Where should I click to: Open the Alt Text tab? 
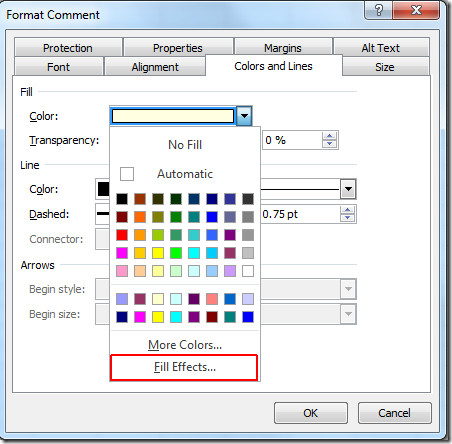click(x=381, y=48)
